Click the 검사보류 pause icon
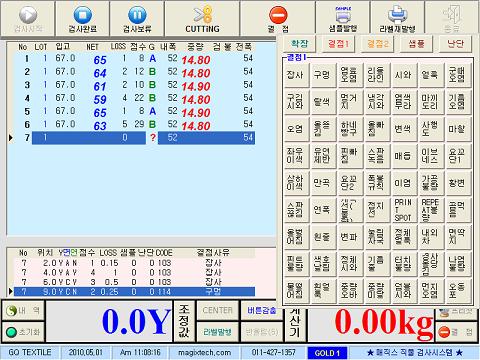The image size is (480, 360). 137,15
